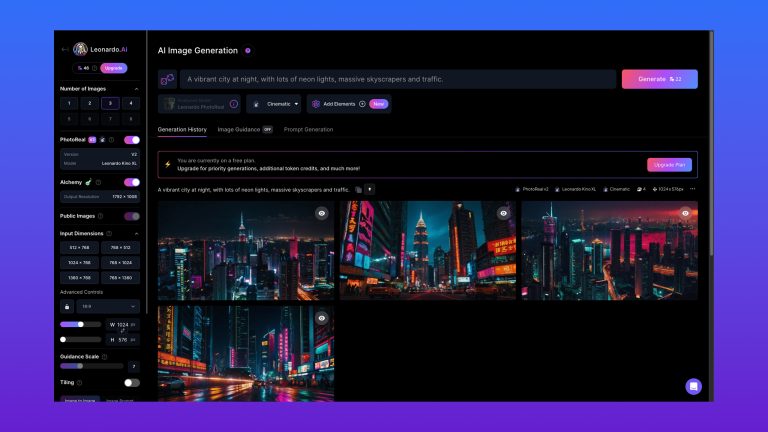
Task: Open the three-dot menu for this generation
Action: point(692,189)
